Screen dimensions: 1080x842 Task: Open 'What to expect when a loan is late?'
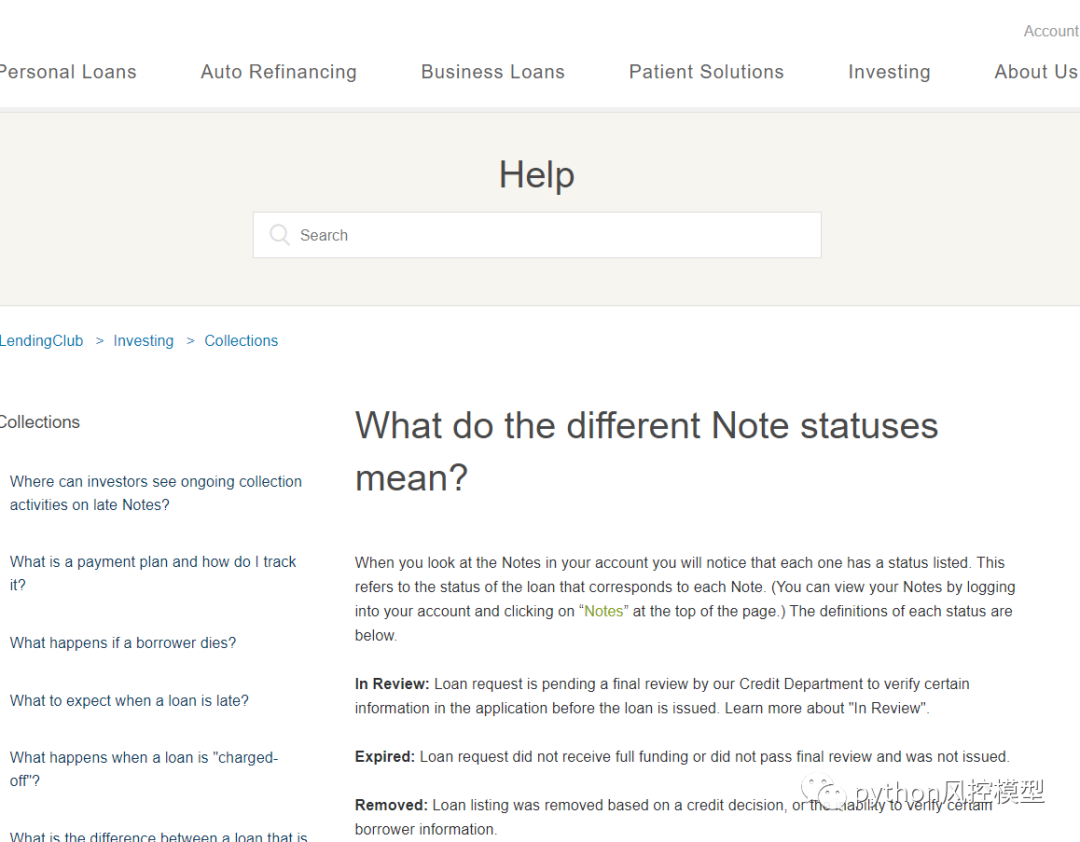[x=129, y=701]
